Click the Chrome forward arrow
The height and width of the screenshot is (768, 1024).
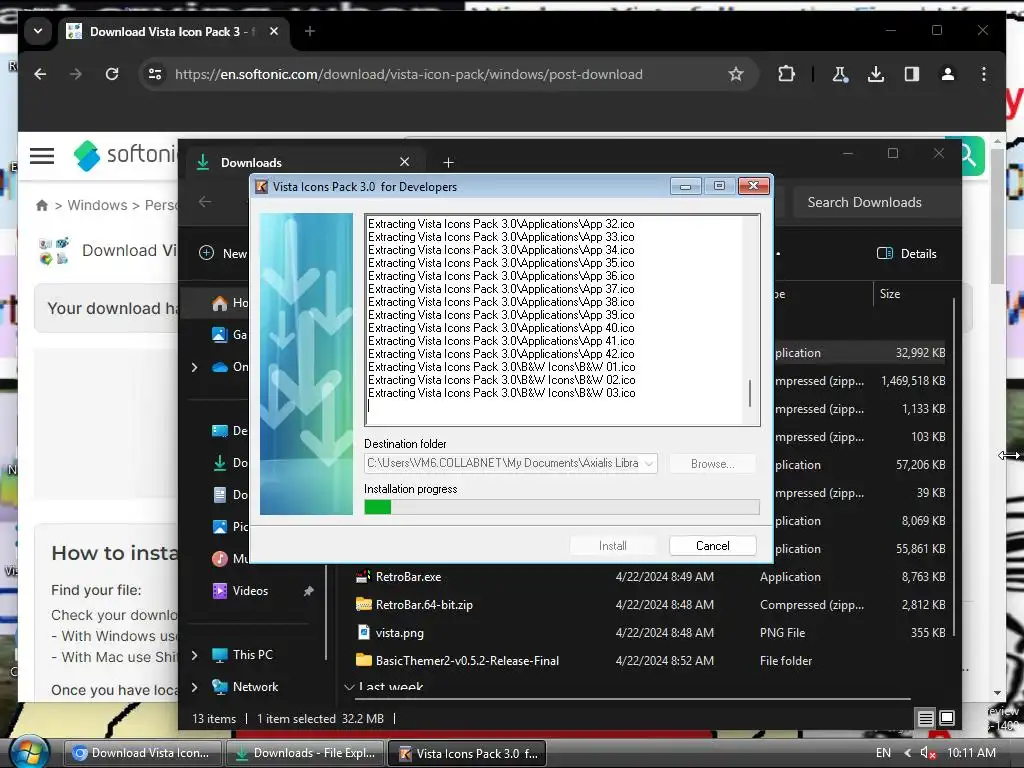[x=76, y=74]
